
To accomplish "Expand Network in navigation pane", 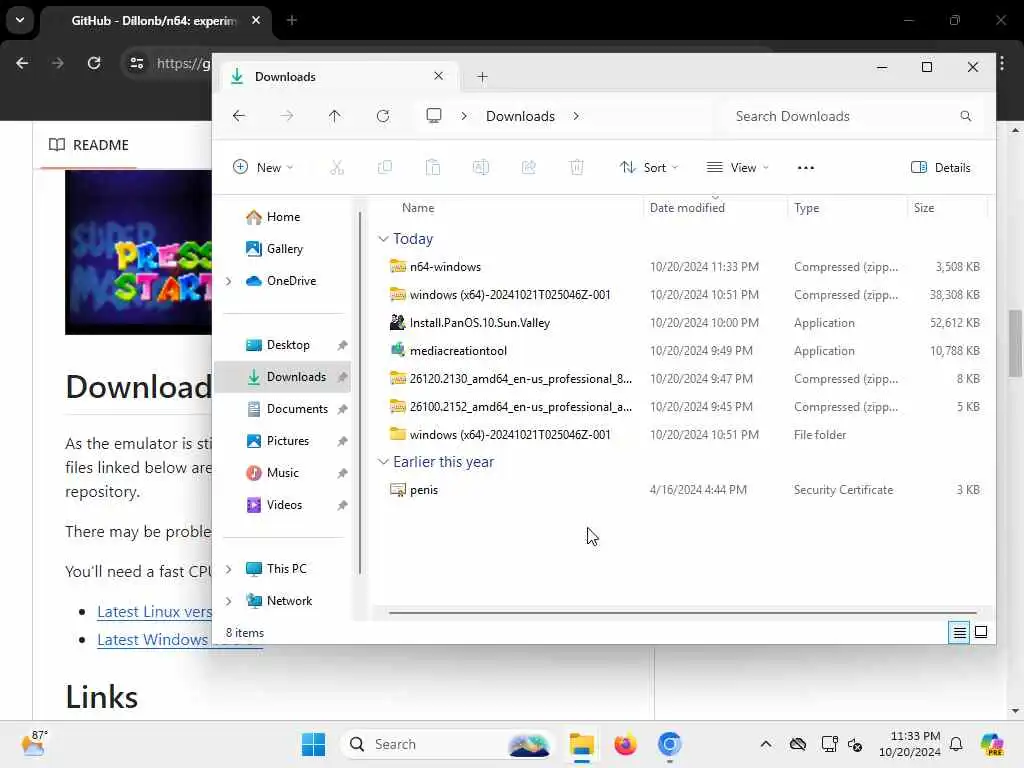I will 228,601.
